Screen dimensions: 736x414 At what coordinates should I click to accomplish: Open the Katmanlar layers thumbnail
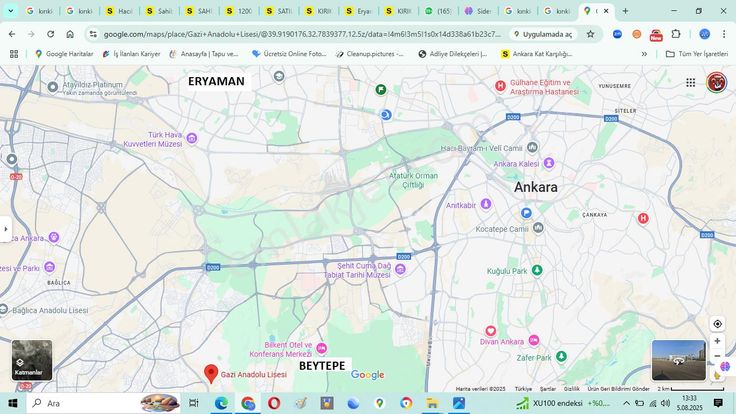click(32, 360)
